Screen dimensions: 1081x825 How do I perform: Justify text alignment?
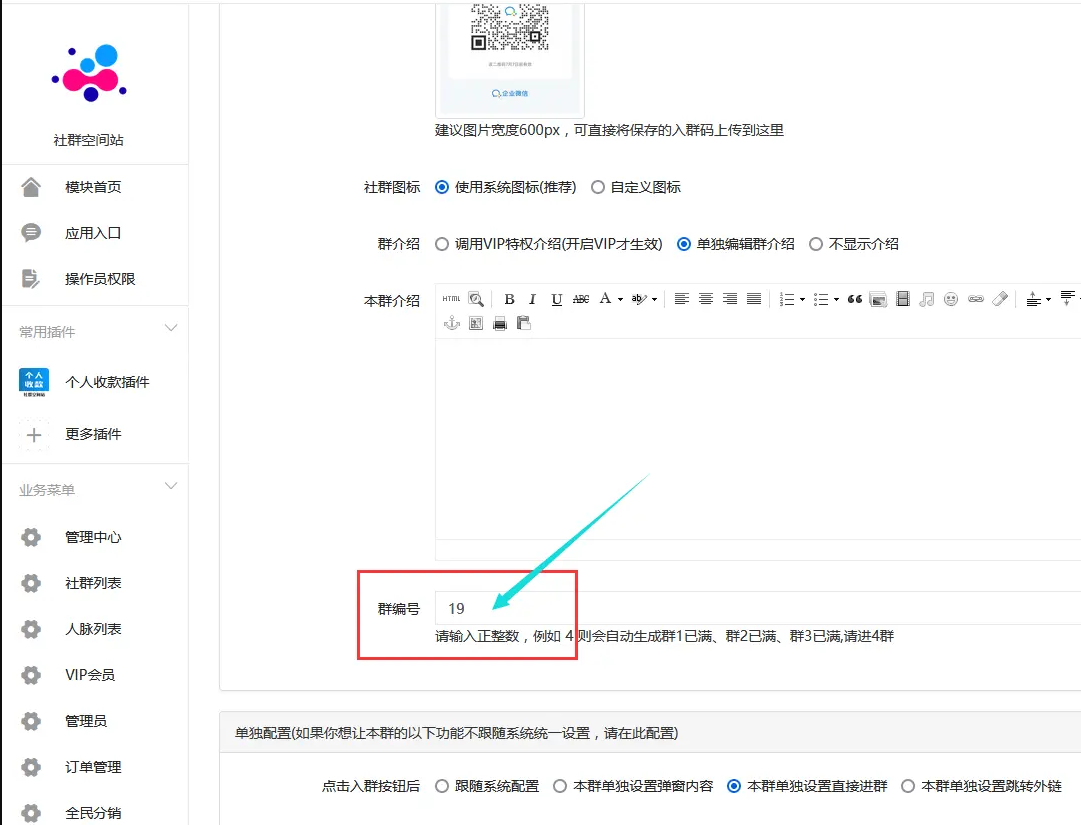[754, 298]
